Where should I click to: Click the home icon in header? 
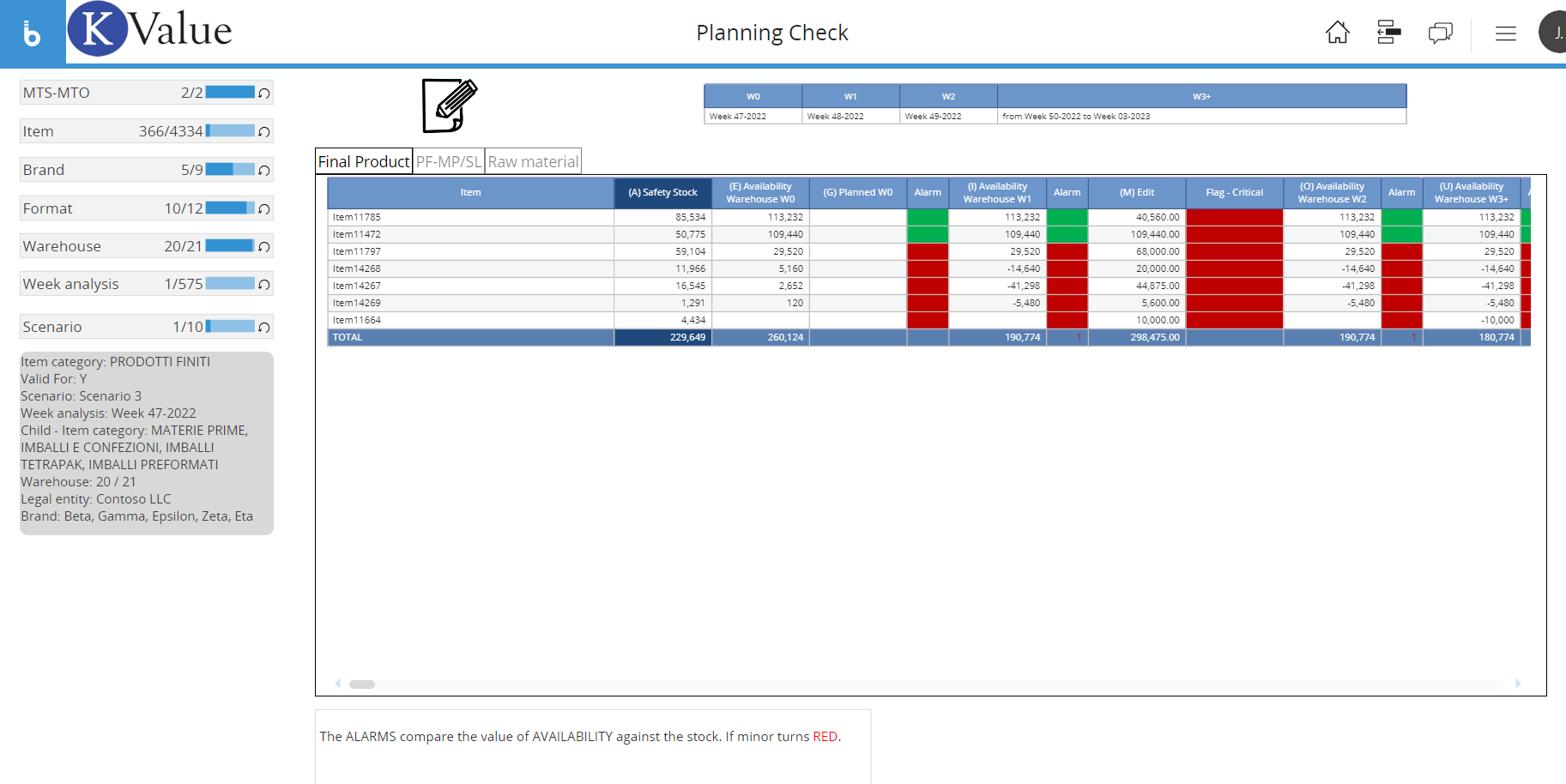click(1337, 33)
